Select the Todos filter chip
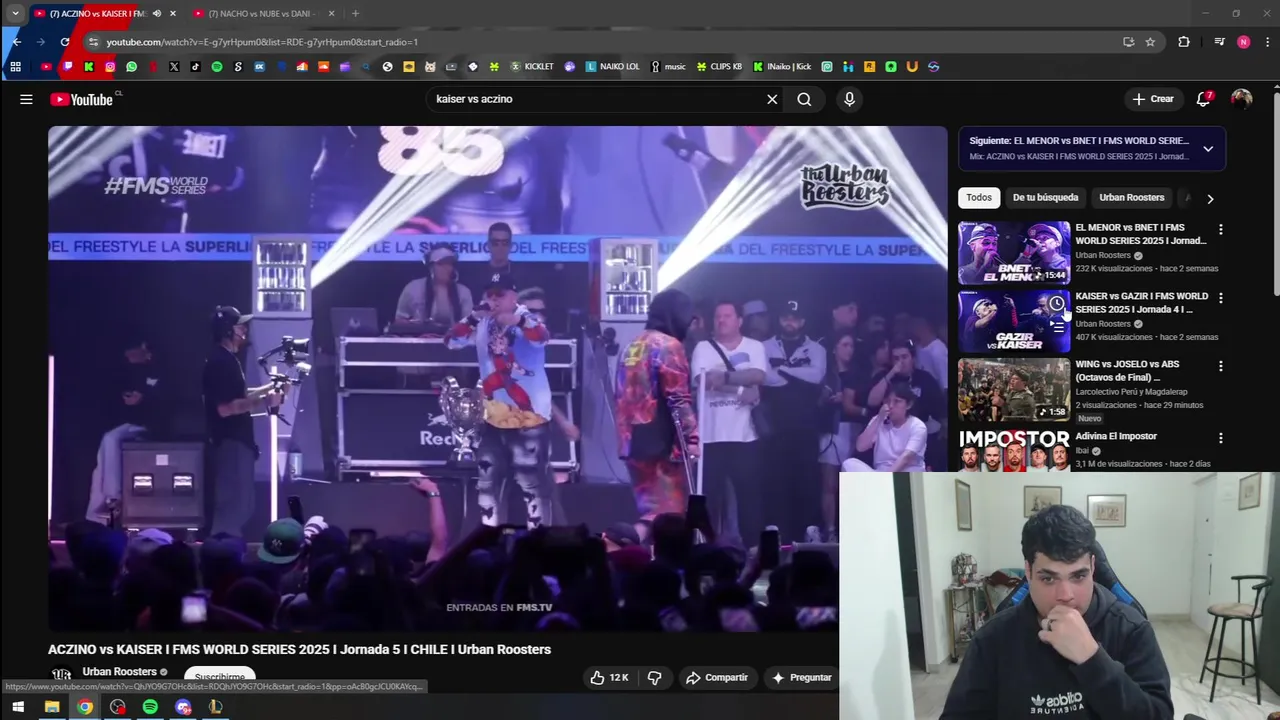This screenshot has width=1280, height=720. pyautogui.click(x=979, y=198)
